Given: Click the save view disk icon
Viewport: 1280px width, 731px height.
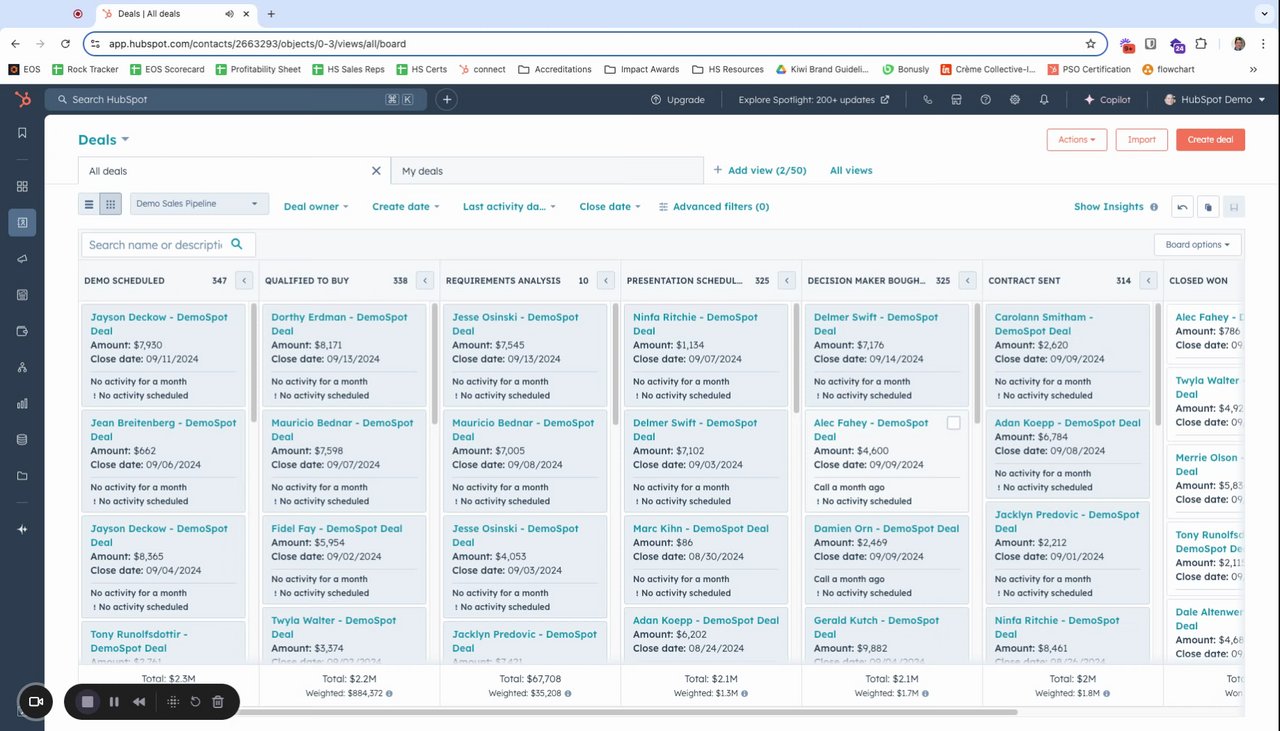Looking at the screenshot, I should coord(1235,207).
